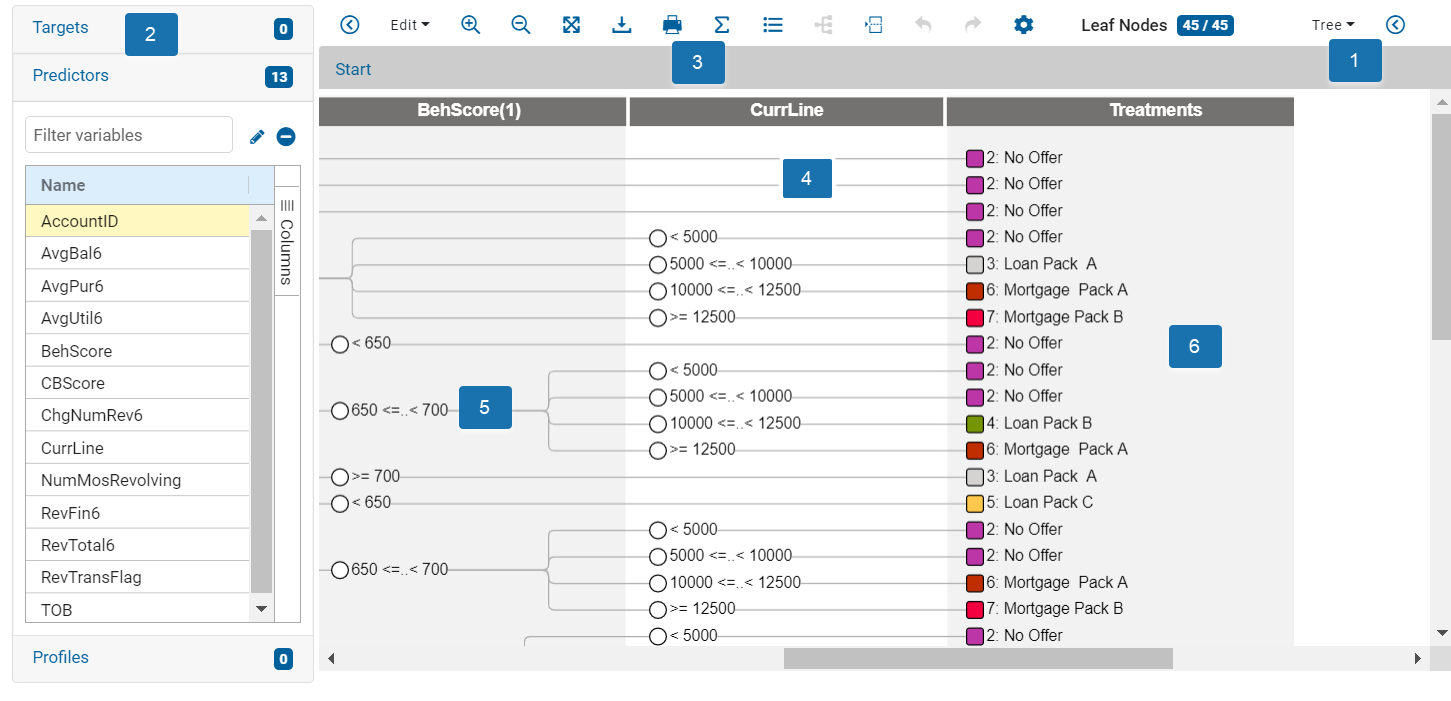Click the sigma summary icon

[x=722, y=25]
